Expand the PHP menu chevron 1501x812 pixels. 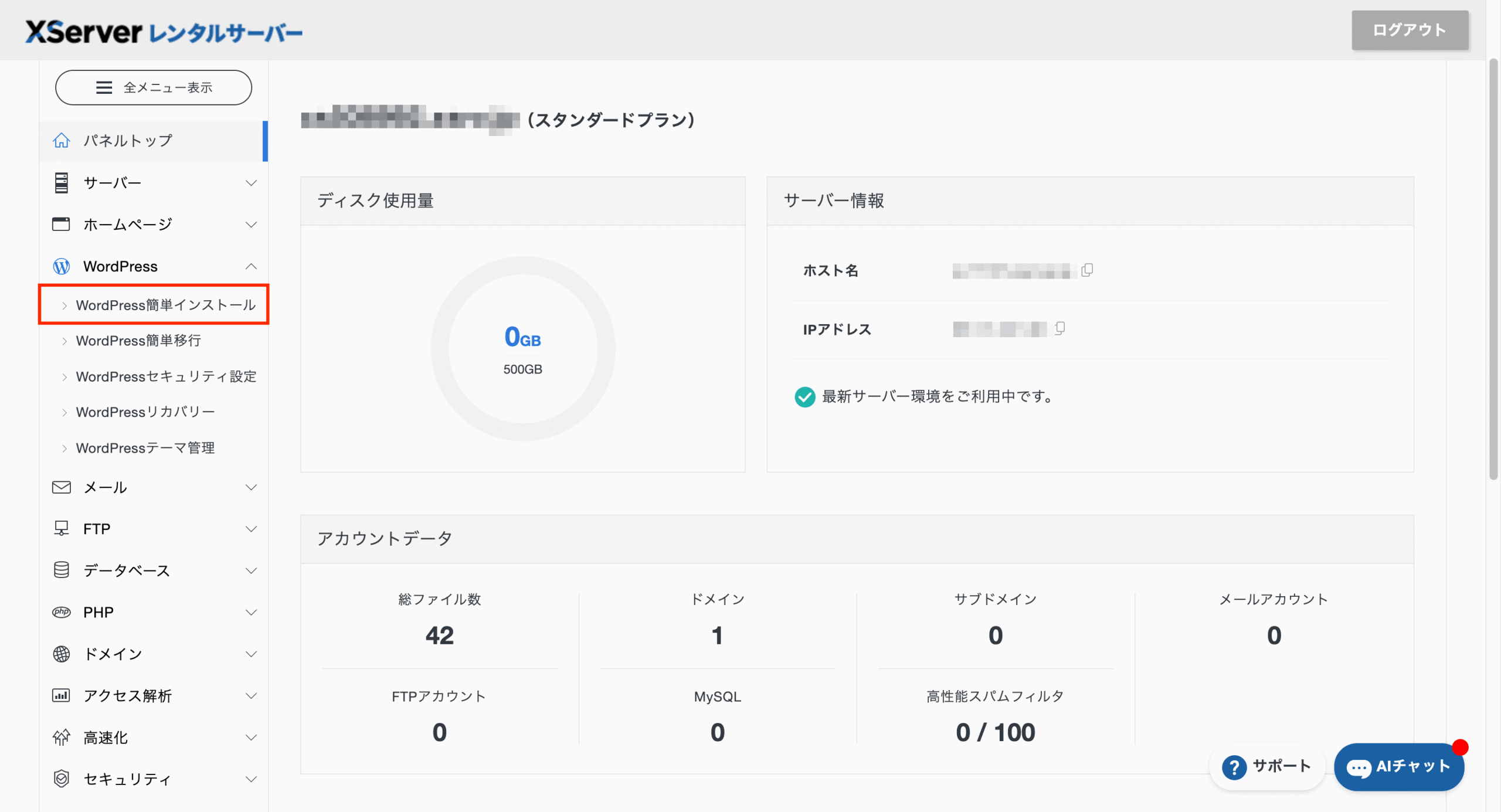click(251, 612)
